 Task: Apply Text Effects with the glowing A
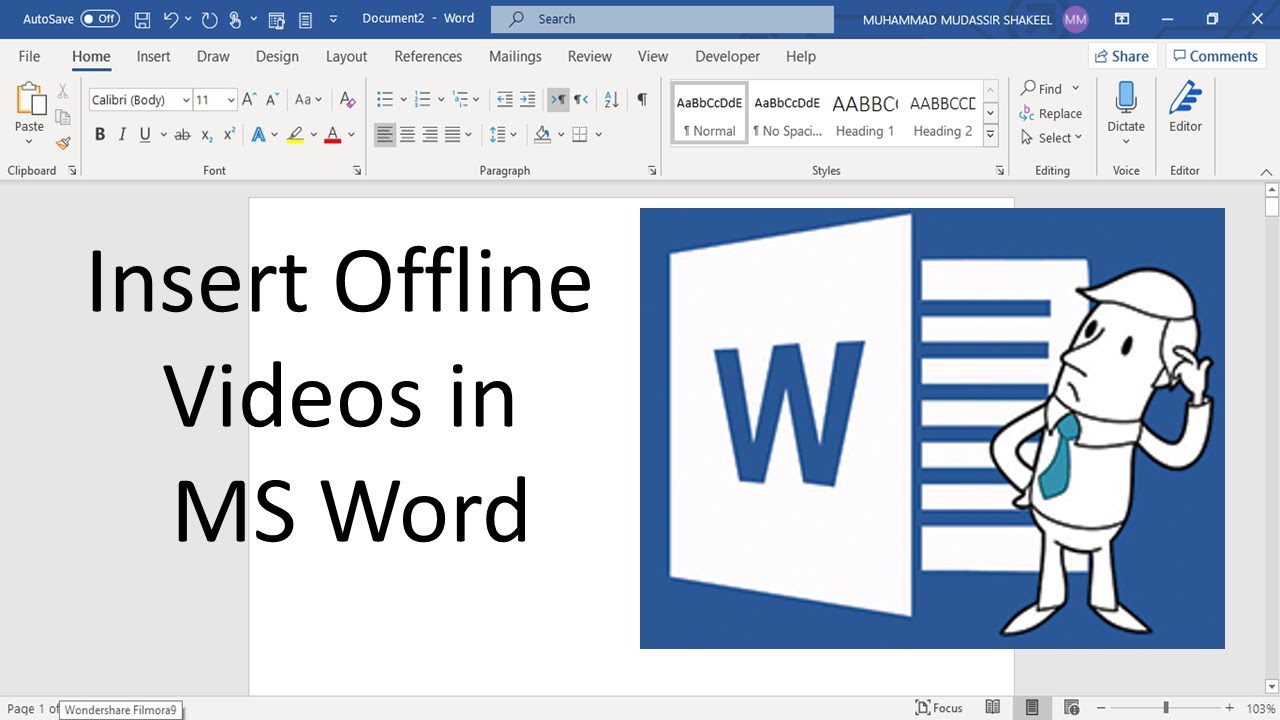click(259, 135)
